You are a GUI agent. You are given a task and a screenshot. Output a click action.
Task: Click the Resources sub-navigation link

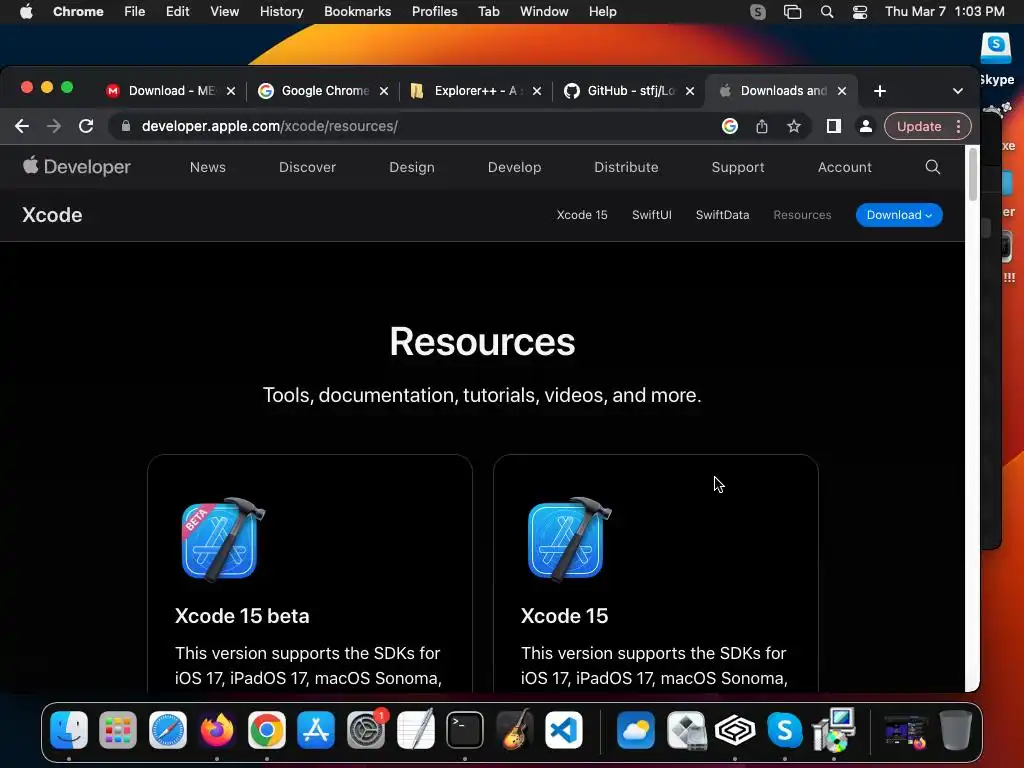click(x=802, y=215)
